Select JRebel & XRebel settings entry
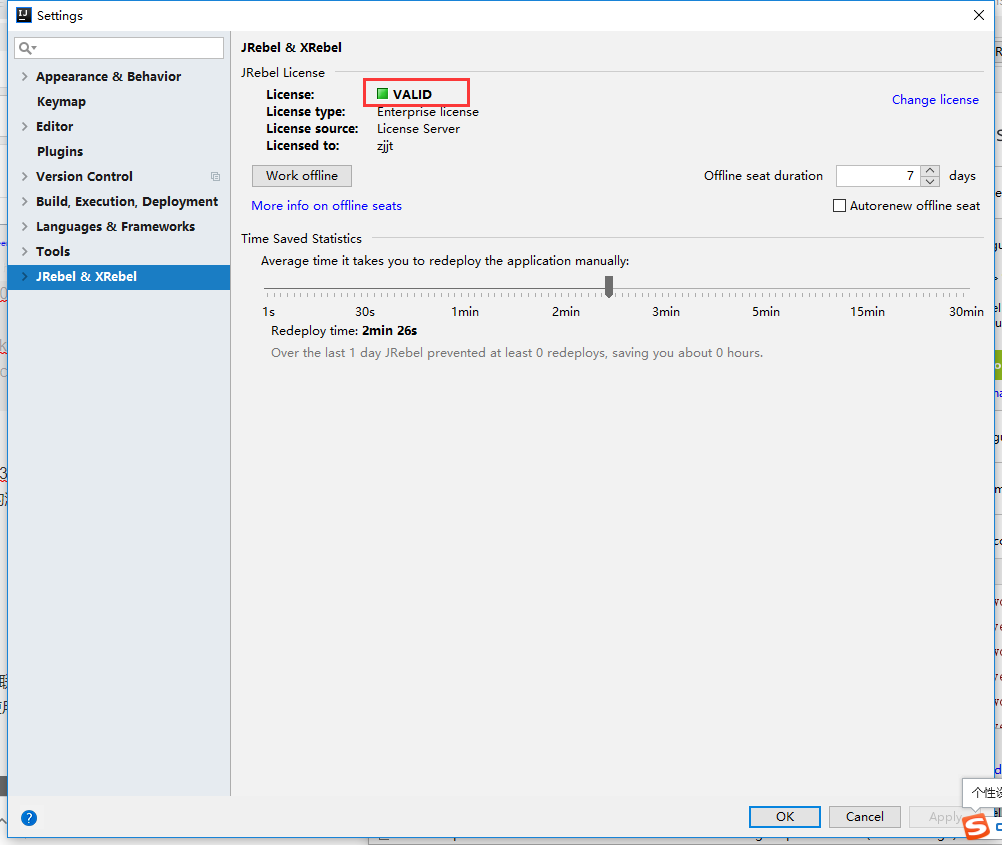The image size is (1002, 845). [119, 277]
